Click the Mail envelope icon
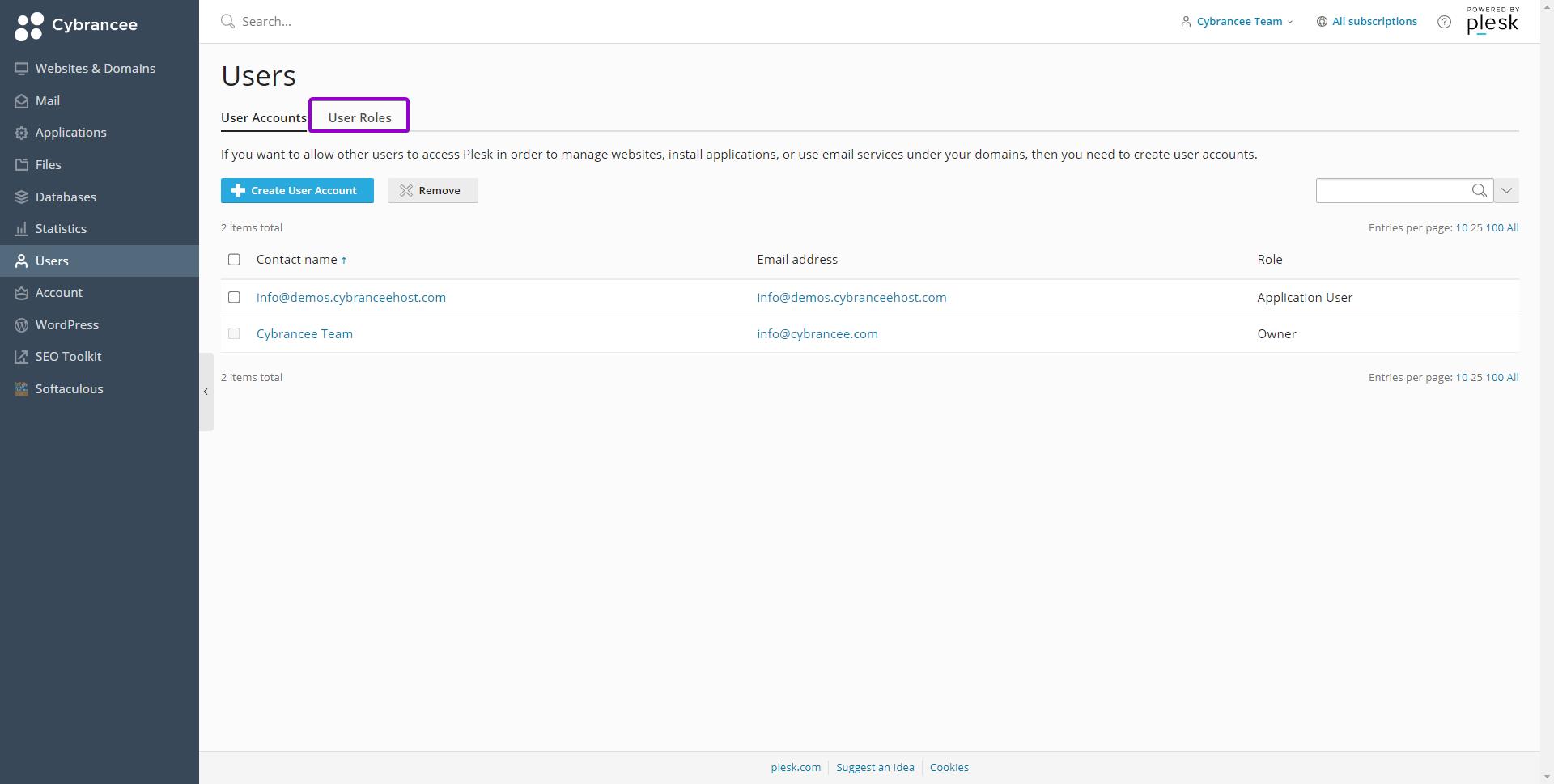 click(21, 101)
